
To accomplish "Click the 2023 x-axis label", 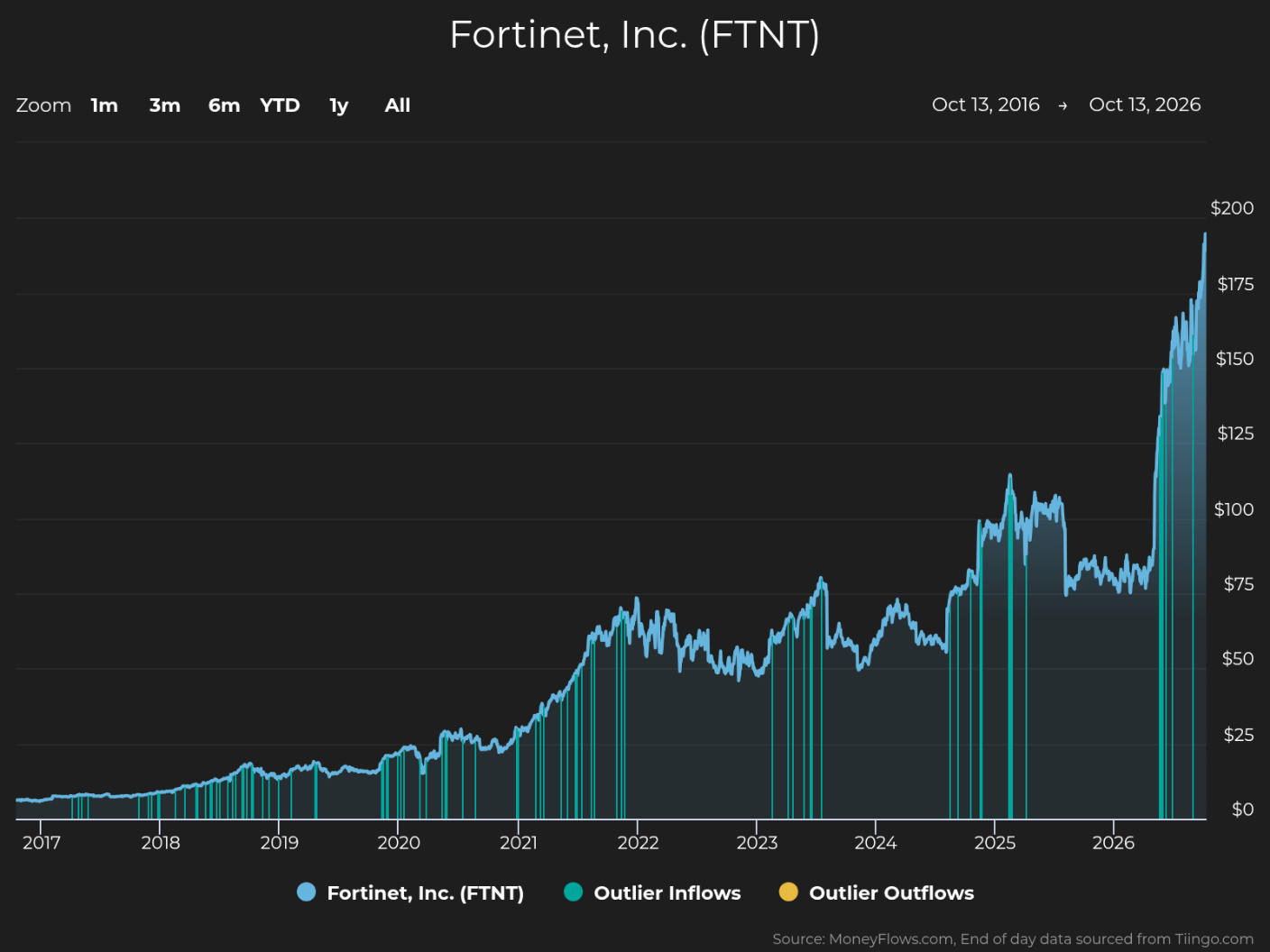I will point(757,843).
